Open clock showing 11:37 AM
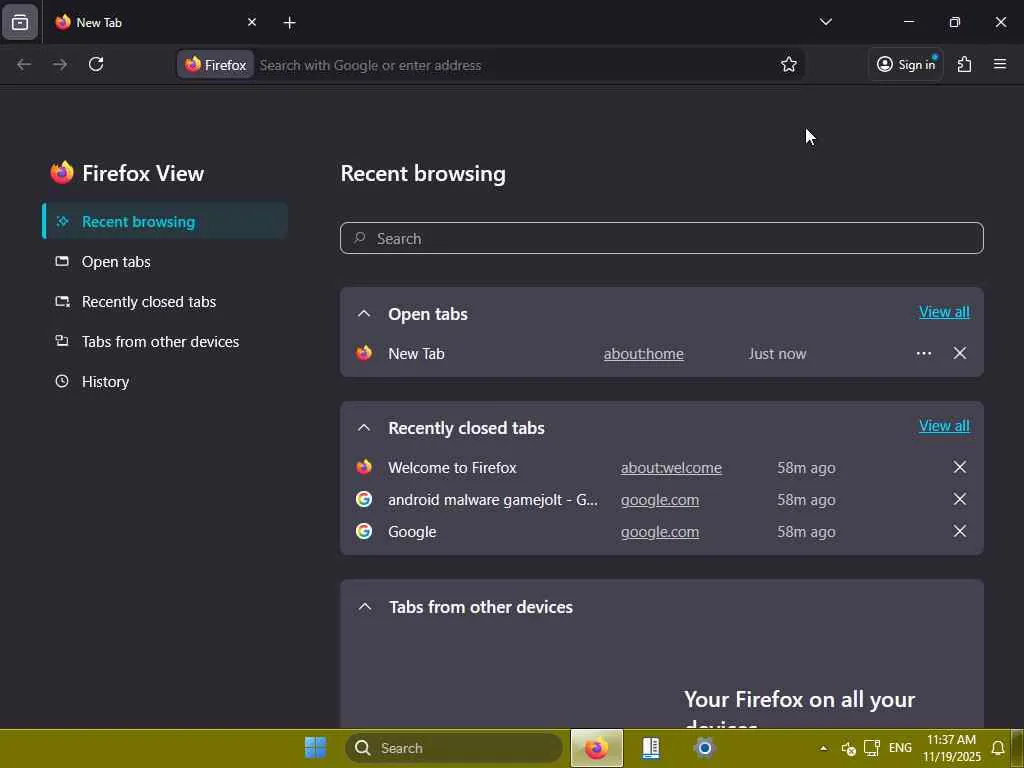The width and height of the screenshot is (1024, 768). pyautogui.click(x=952, y=748)
